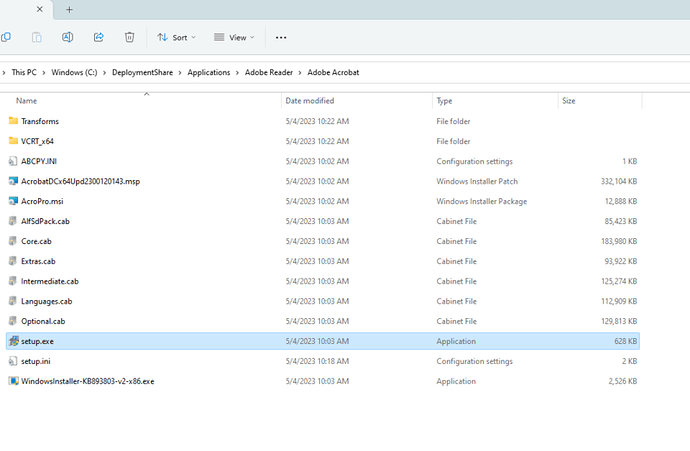Select the Transforms folder icon
The width and height of the screenshot is (690, 451).
[13, 121]
